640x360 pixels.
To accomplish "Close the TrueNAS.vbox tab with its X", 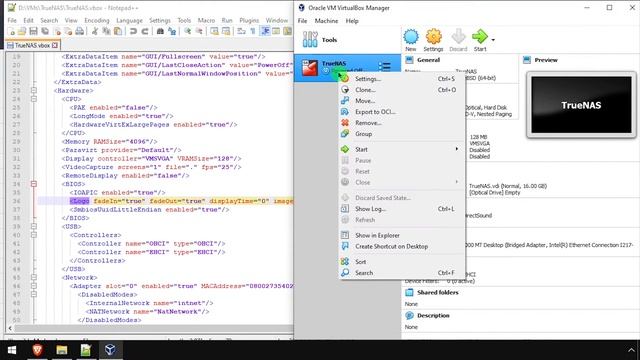I will [55, 45].
